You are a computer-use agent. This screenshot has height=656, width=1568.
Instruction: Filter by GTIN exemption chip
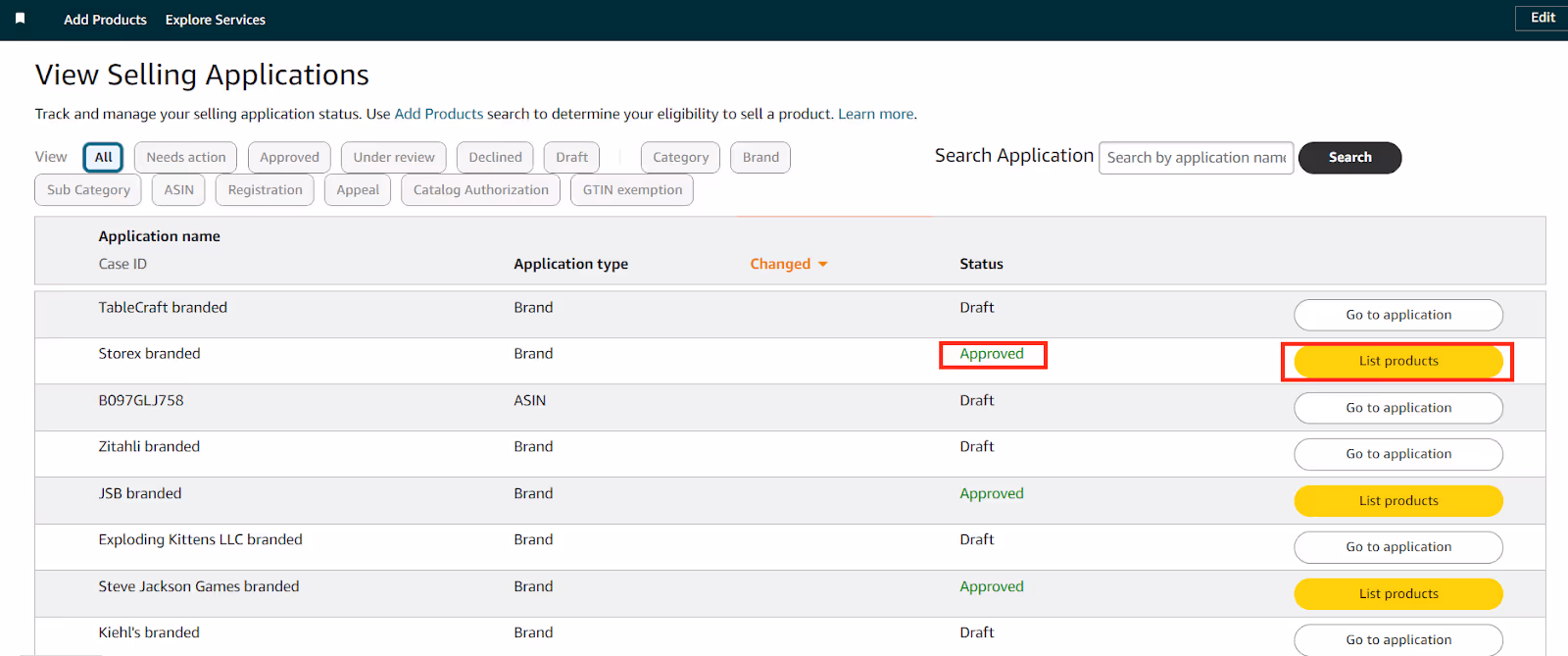(x=632, y=190)
